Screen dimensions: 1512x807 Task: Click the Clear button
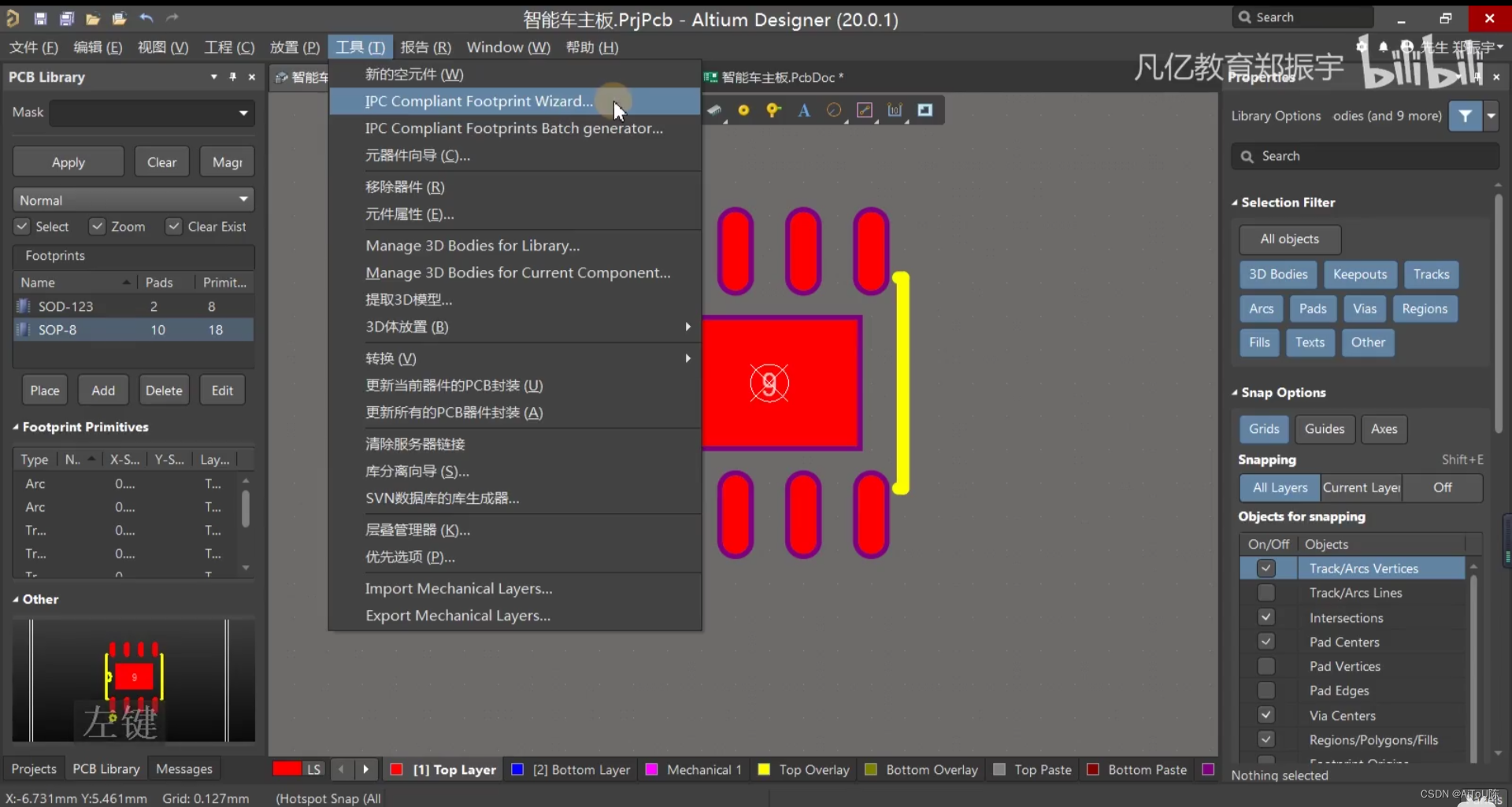click(x=161, y=161)
